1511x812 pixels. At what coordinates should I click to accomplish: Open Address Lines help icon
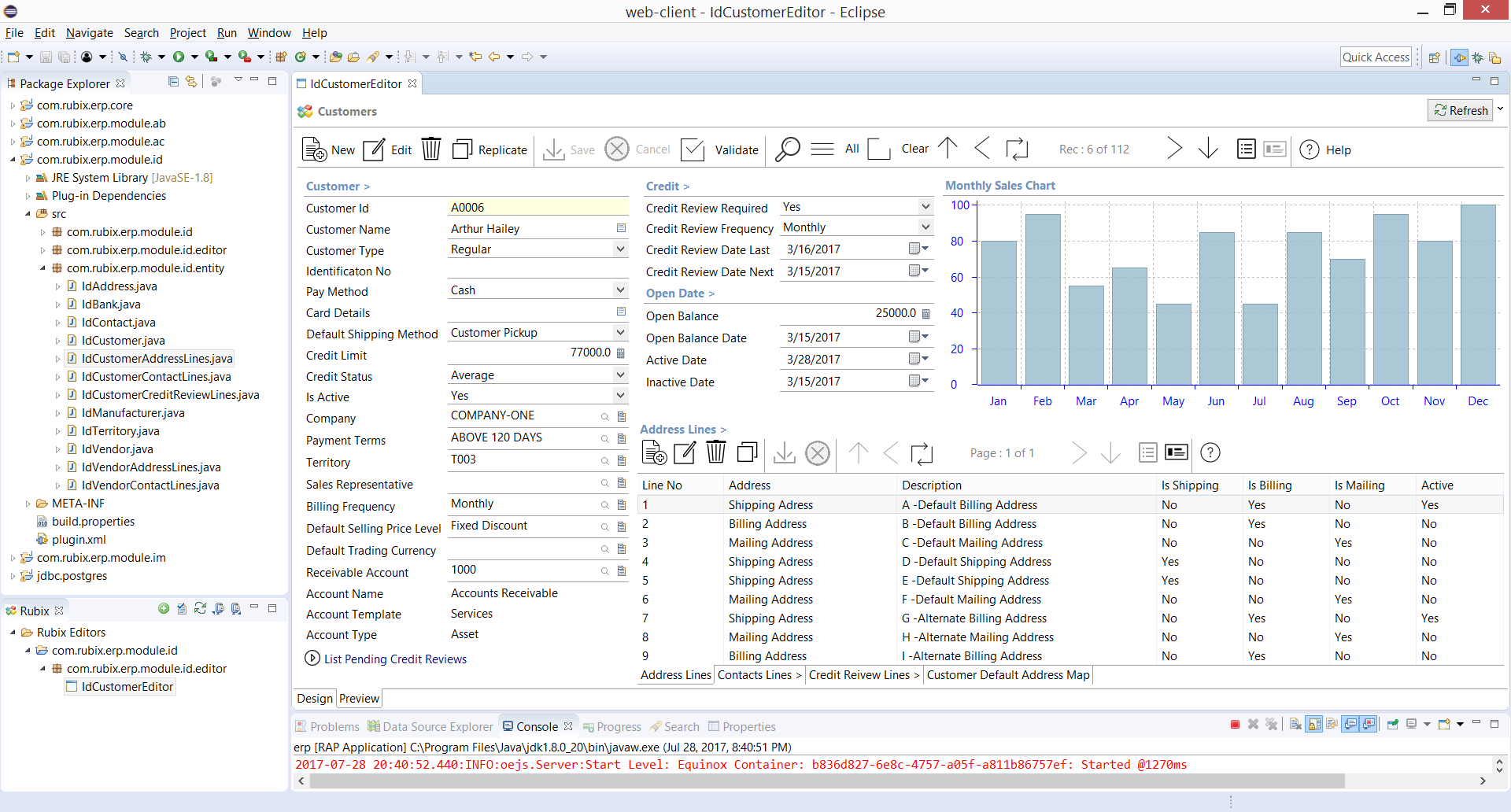[x=1210, y=452]
